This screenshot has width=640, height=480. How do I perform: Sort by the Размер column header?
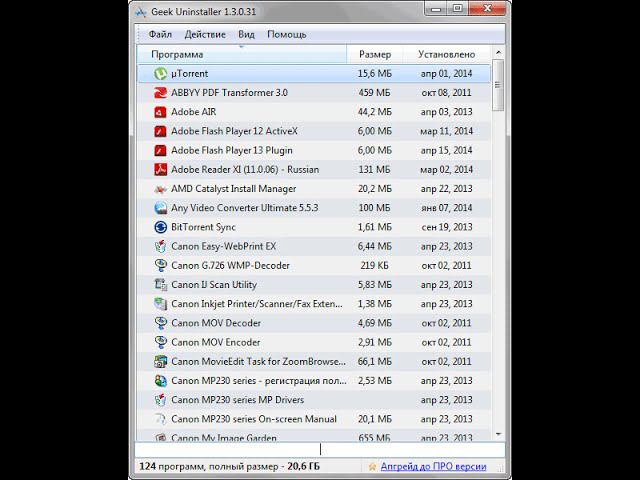click(x=375, y=54)
